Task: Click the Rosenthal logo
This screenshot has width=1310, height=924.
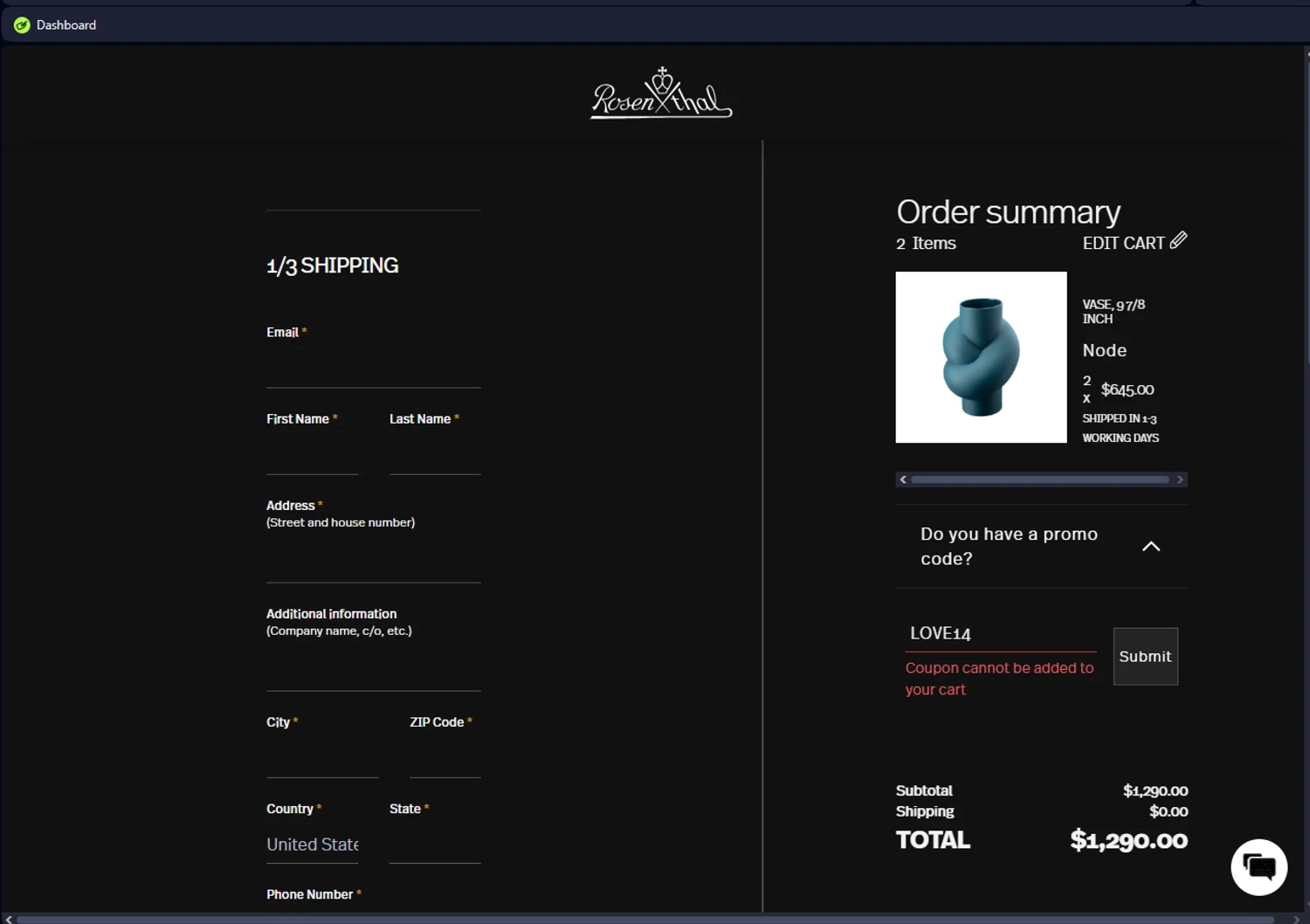Action: [661, 93]
